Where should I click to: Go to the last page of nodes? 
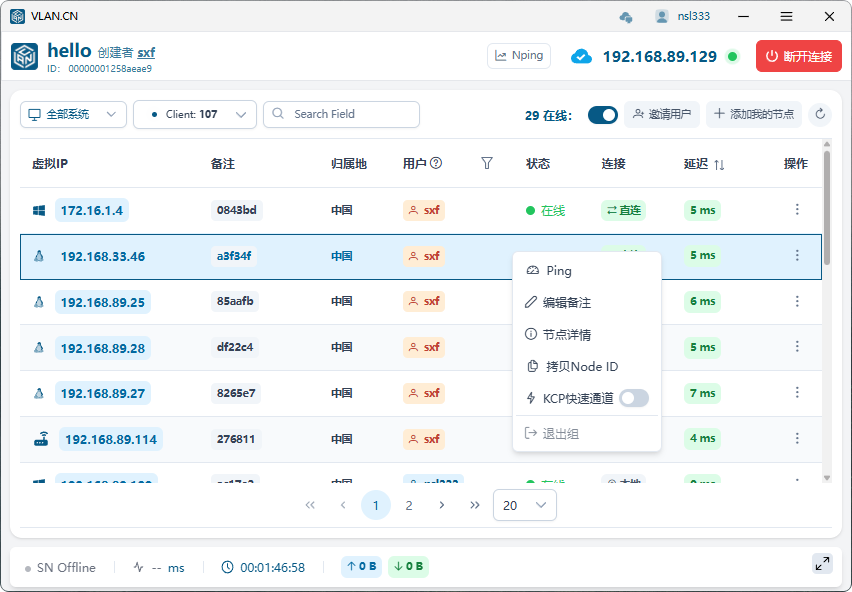pos(475,505)
